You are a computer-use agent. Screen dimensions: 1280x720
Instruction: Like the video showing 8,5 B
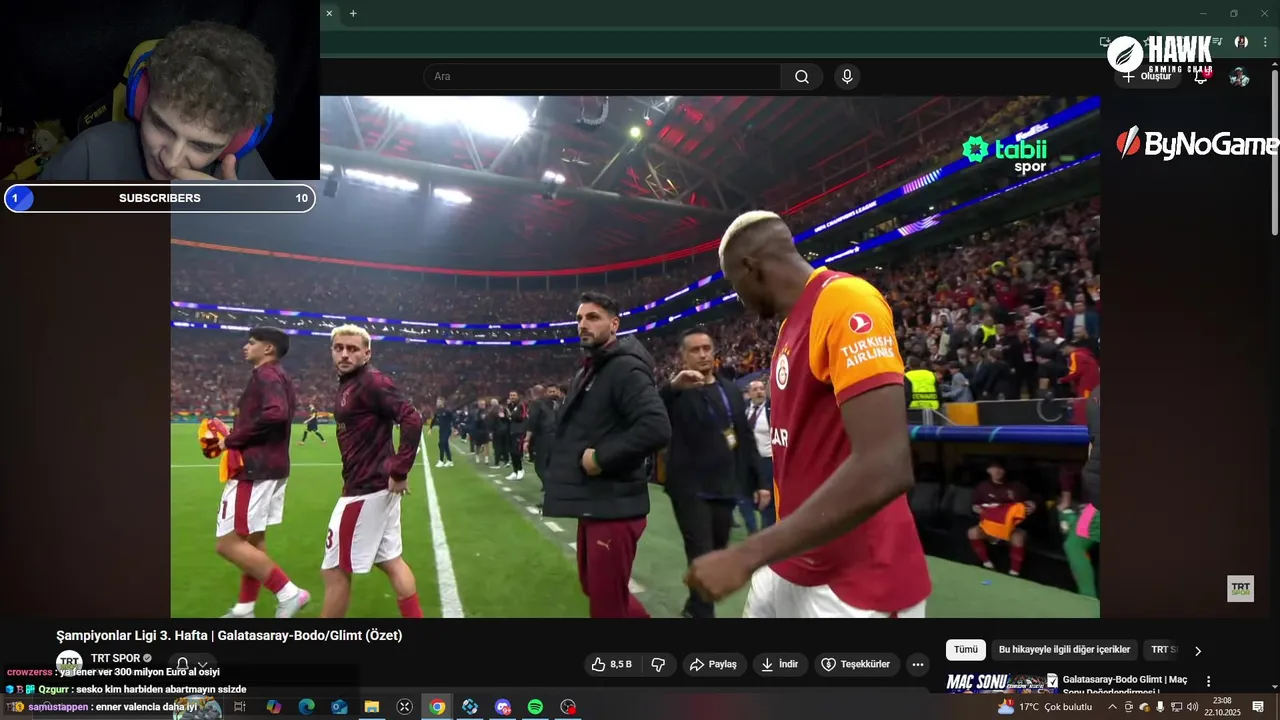pyautogui.click(x=611, y=664)
